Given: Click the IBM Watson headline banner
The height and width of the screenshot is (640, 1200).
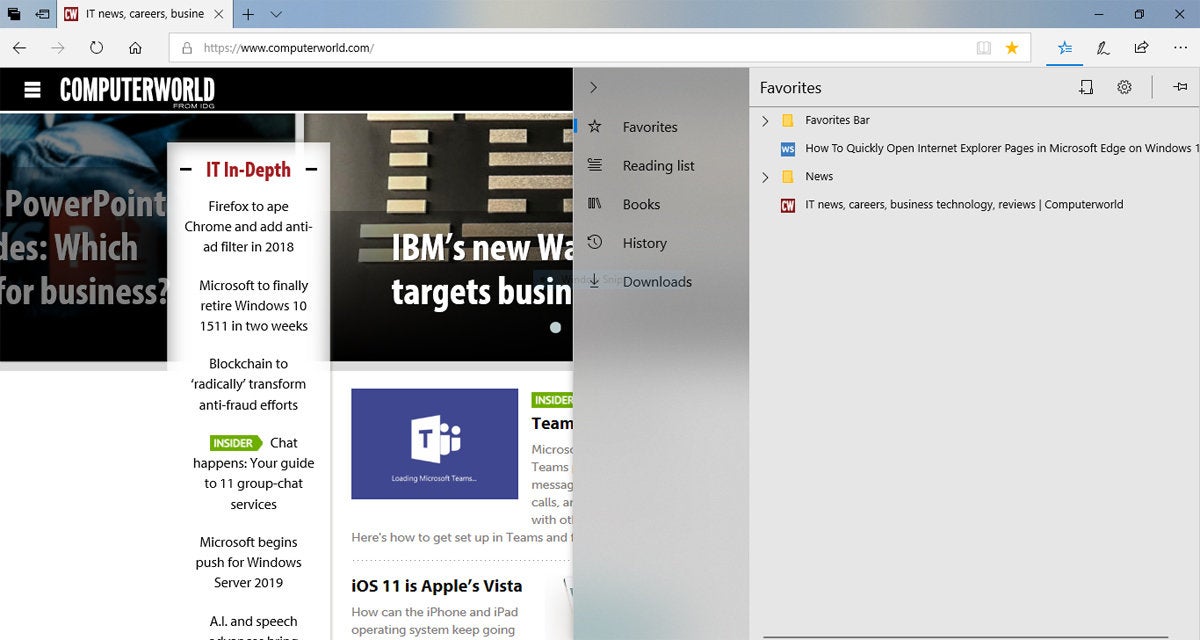Looking at the screenshot, I should 481,269.
